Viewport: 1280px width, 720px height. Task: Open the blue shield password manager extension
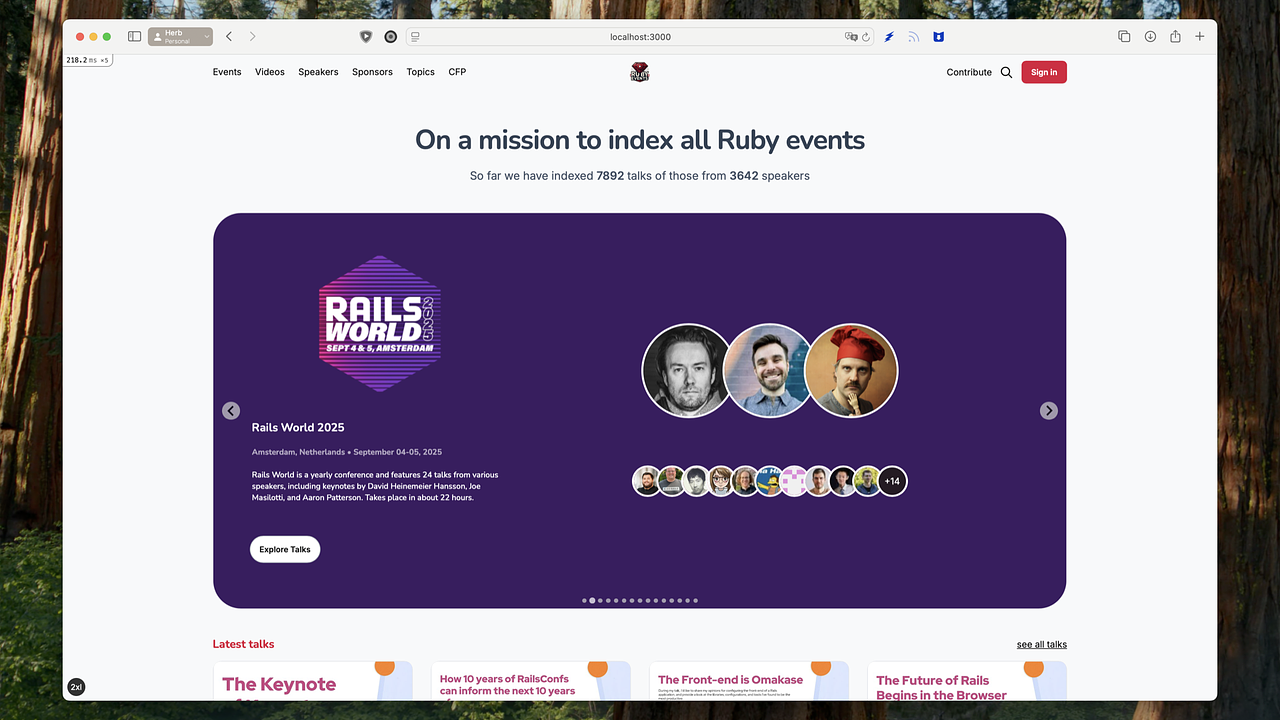tap(938, 37)
